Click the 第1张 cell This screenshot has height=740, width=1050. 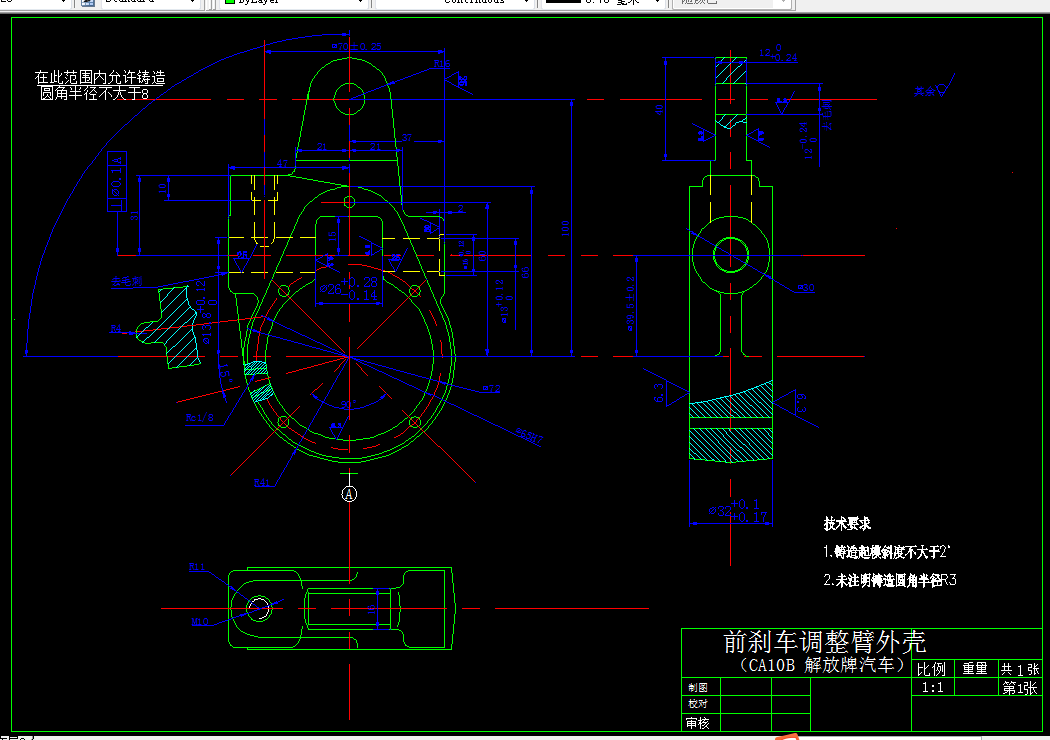click(1020, 688)
